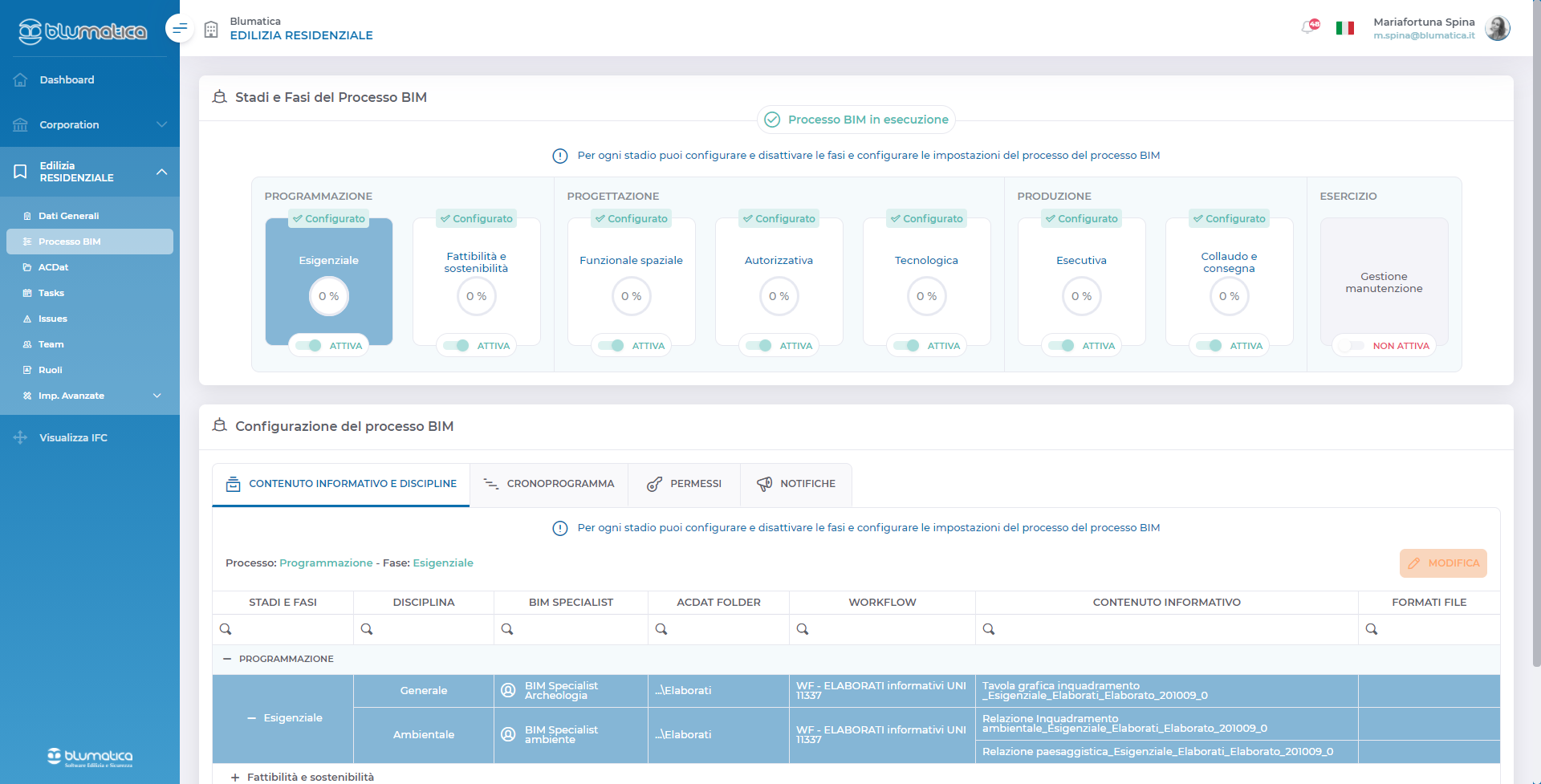
Task: Toggle Esecutiva ATTIVA switch
Action: 1061,346
